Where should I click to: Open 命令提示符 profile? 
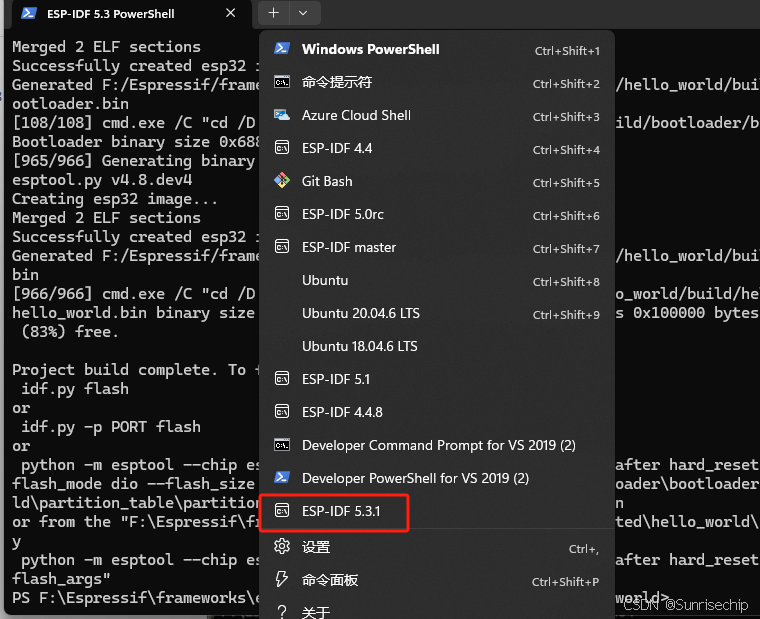(437, 82)
